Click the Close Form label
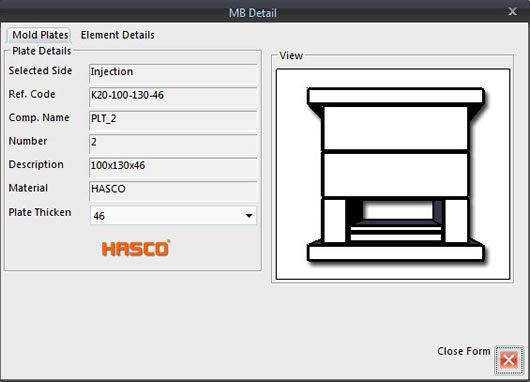The height and width of the screenshot is (382, 530). 463,351
